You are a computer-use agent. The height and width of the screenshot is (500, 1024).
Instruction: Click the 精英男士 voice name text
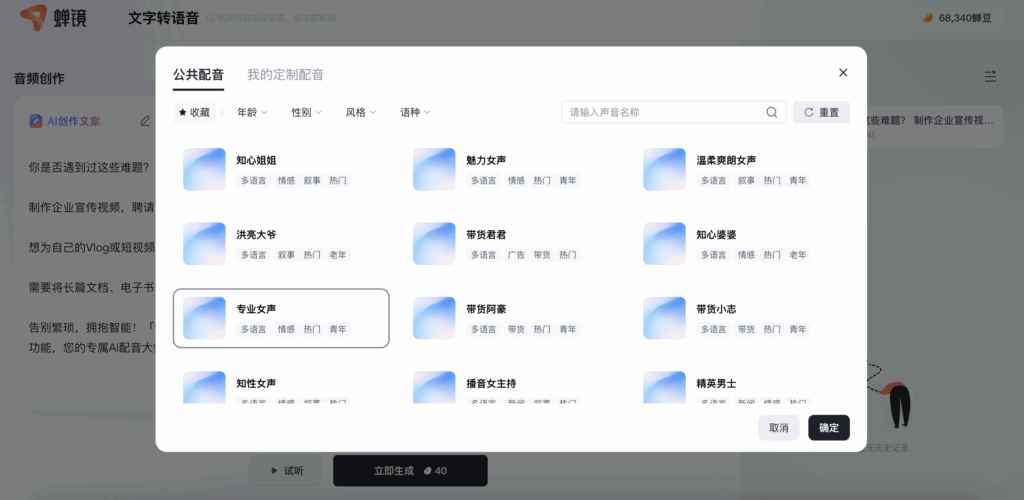pyautogui.click(x=716, y=383)
